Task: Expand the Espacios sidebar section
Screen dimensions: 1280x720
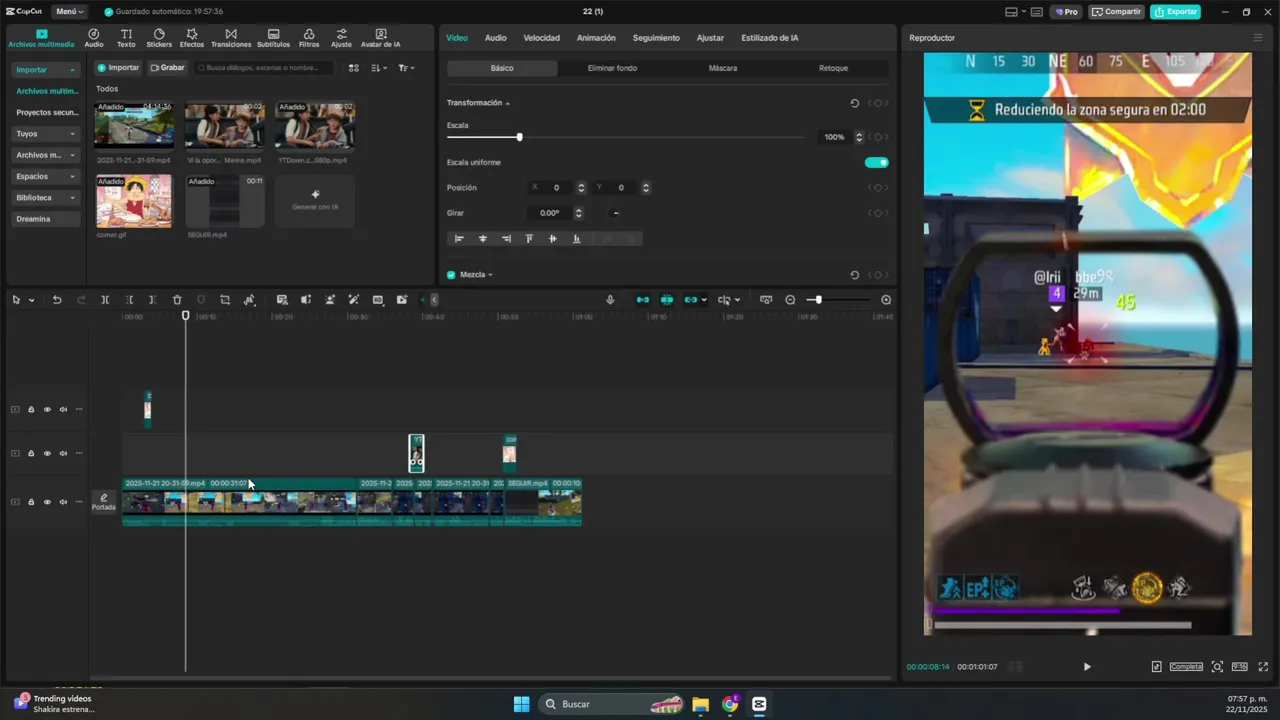Action: click(46, 176)
